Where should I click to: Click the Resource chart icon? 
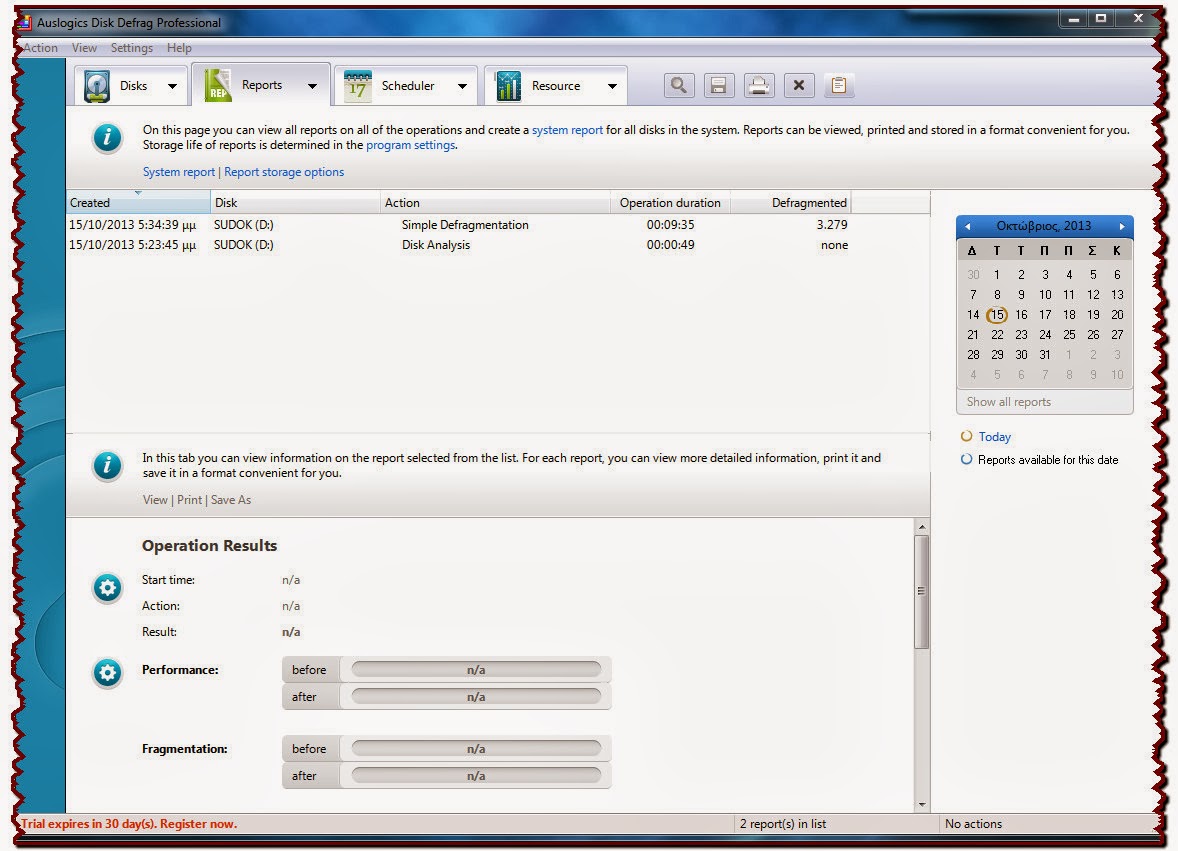point(508,86)
